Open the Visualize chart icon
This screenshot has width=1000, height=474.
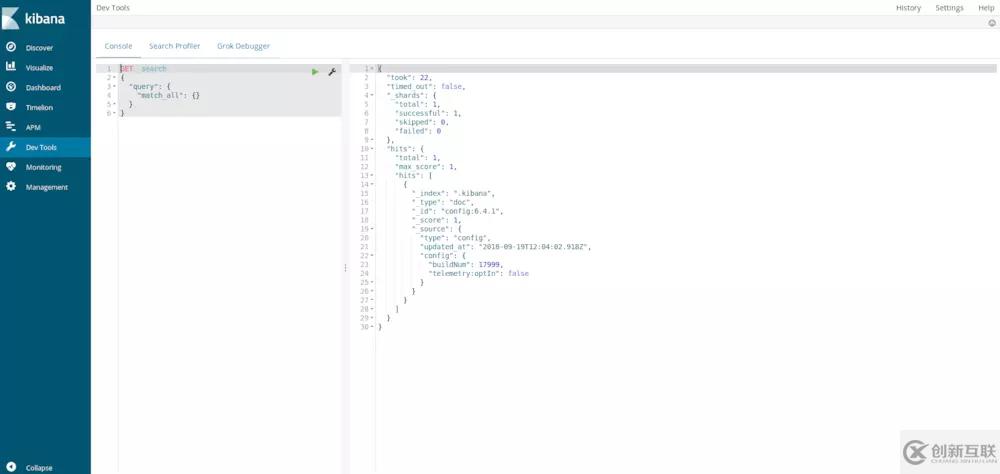pyautogui.click(x=11, y=67)
